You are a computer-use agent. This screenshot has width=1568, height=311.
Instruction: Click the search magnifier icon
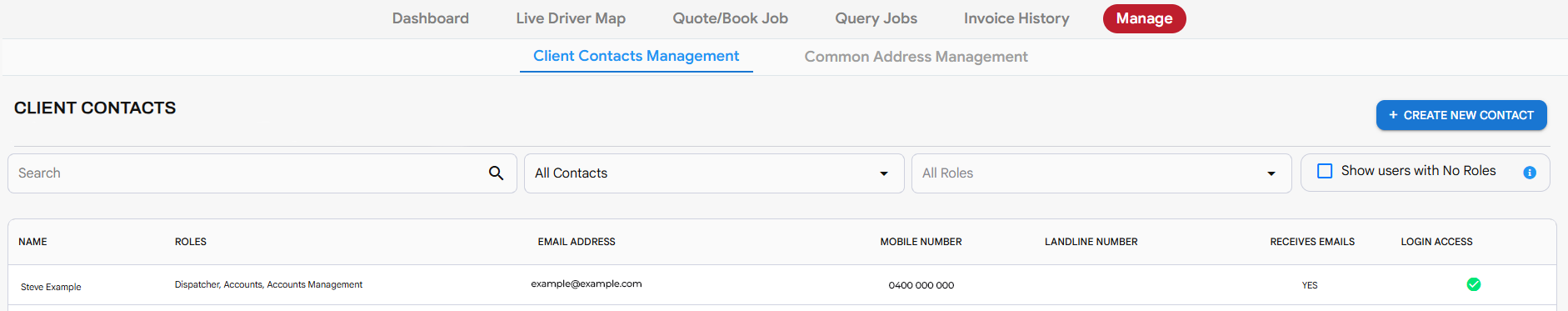[x=496, y=173]
